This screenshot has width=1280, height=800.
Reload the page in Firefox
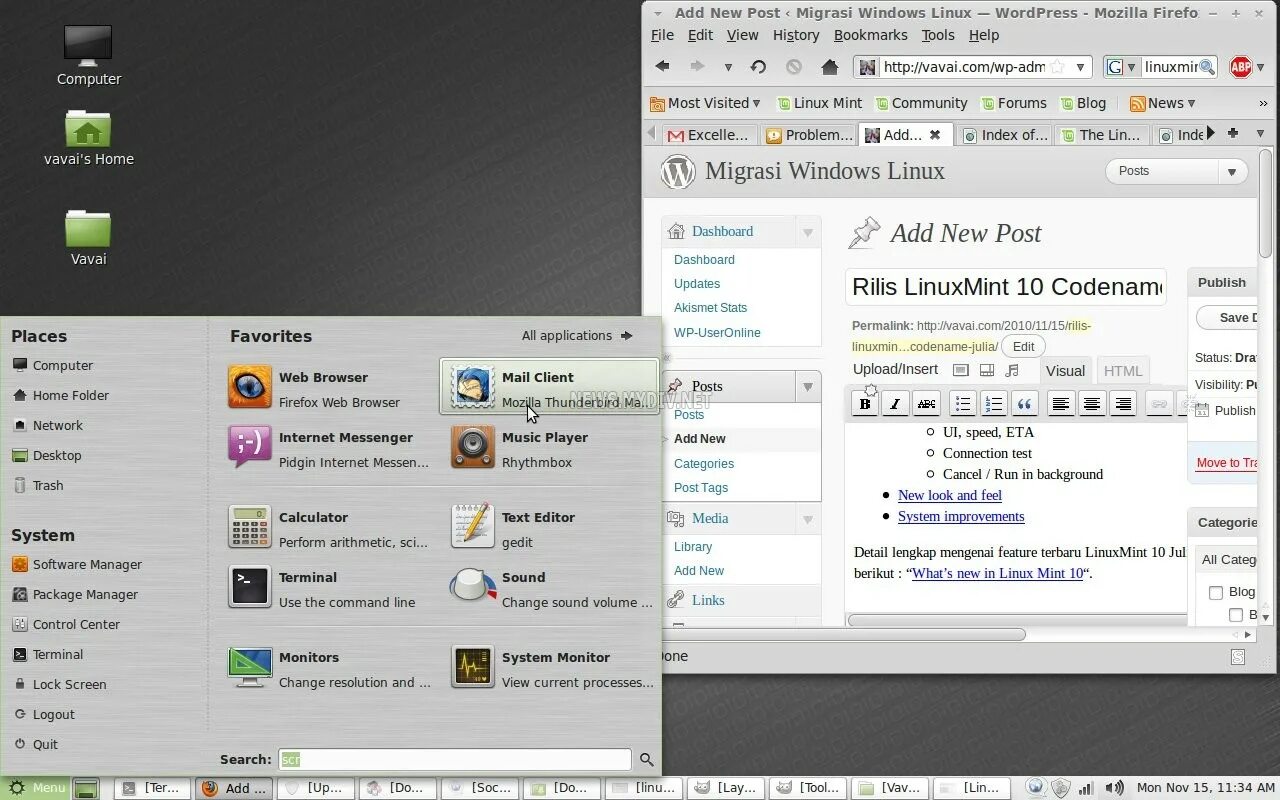click(x=758, y=67)
